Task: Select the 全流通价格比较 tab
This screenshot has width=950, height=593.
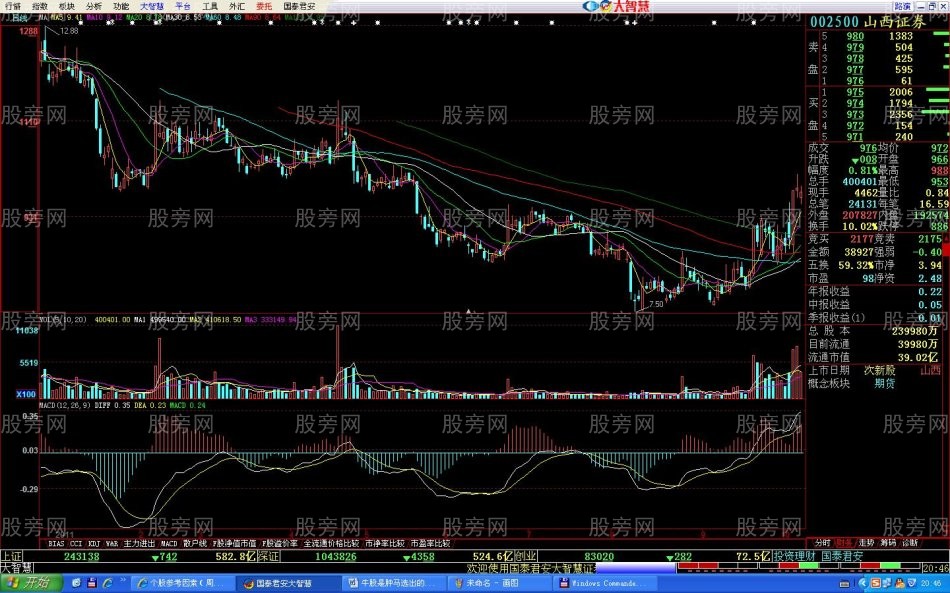Action: (331, 543)
